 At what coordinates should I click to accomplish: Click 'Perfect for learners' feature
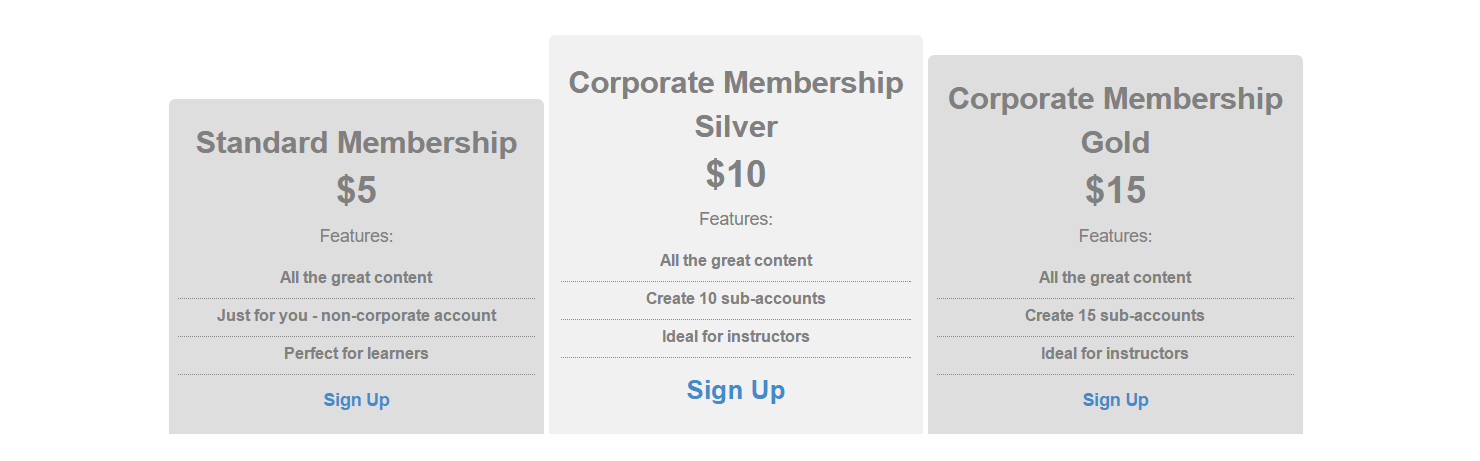[356, 354]
